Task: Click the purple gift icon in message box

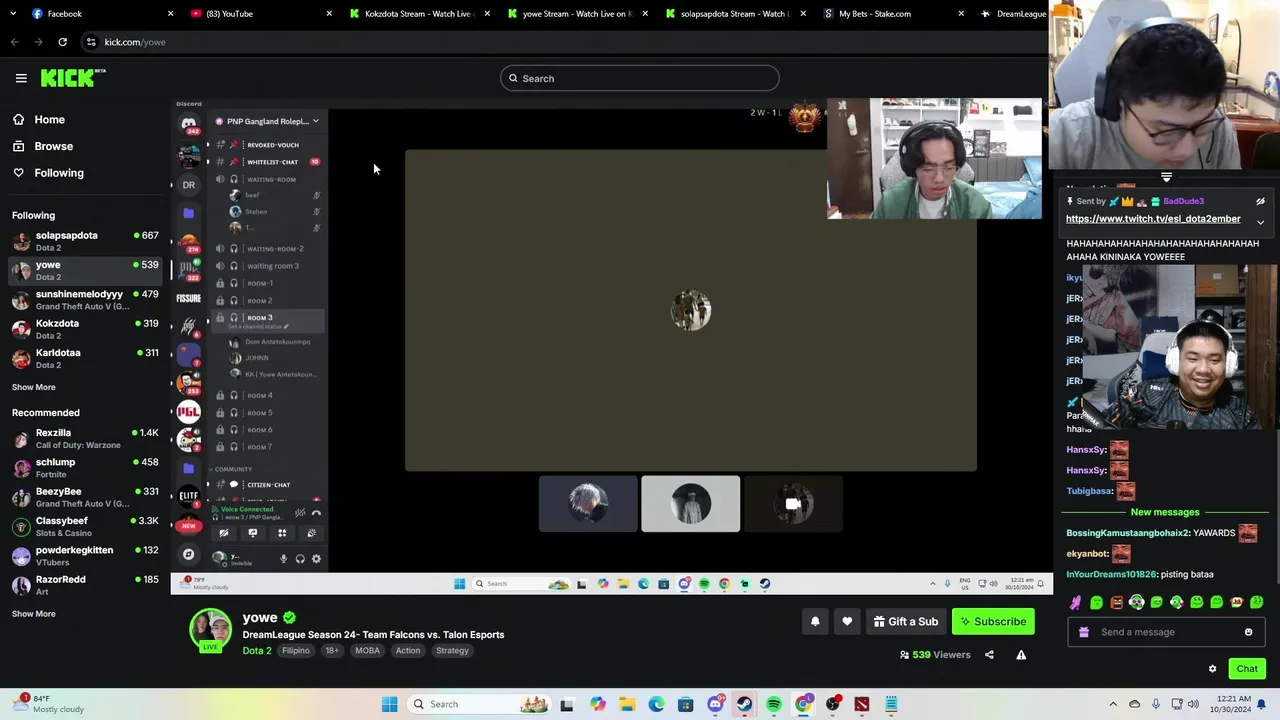Action: pos(1083,632)
